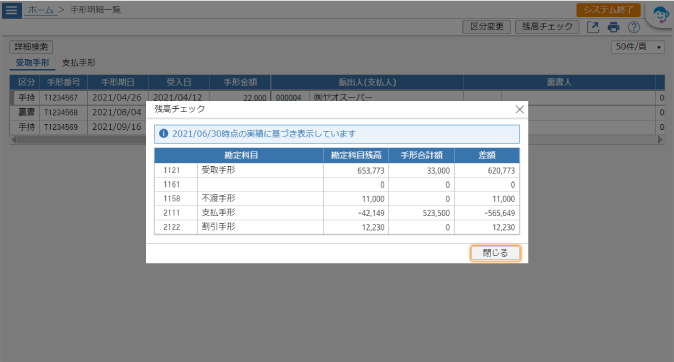Select the 受取手形 account name cell
Screen dimensions: 674x362
(x=260, y=170)
